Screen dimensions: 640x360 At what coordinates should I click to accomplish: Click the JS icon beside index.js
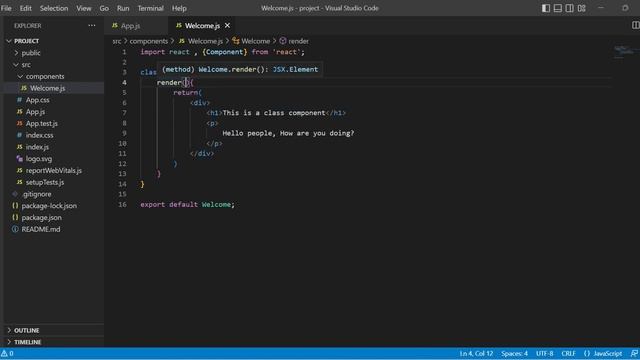coord(20,147)
